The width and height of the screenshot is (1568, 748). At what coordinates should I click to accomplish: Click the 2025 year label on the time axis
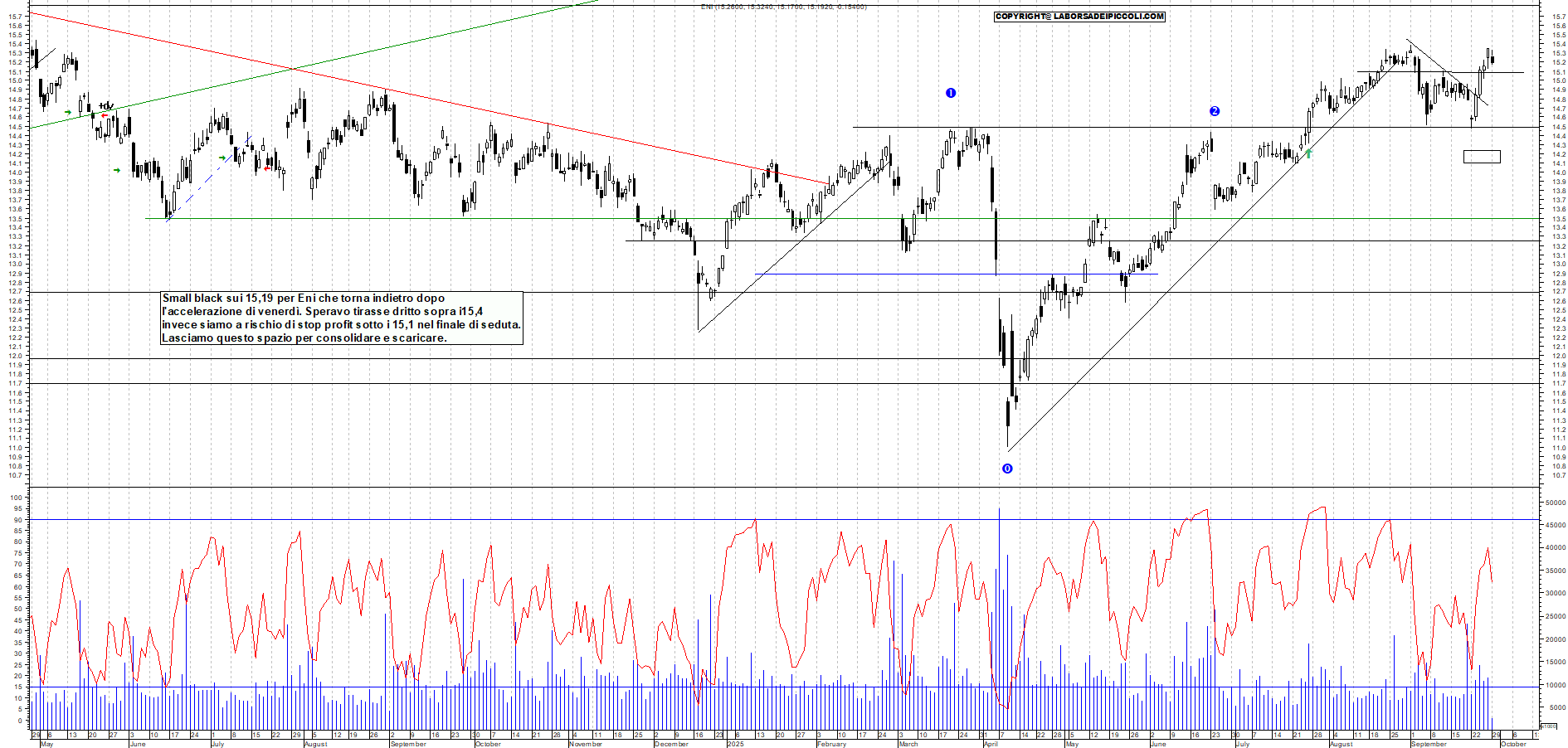point(735,744)
